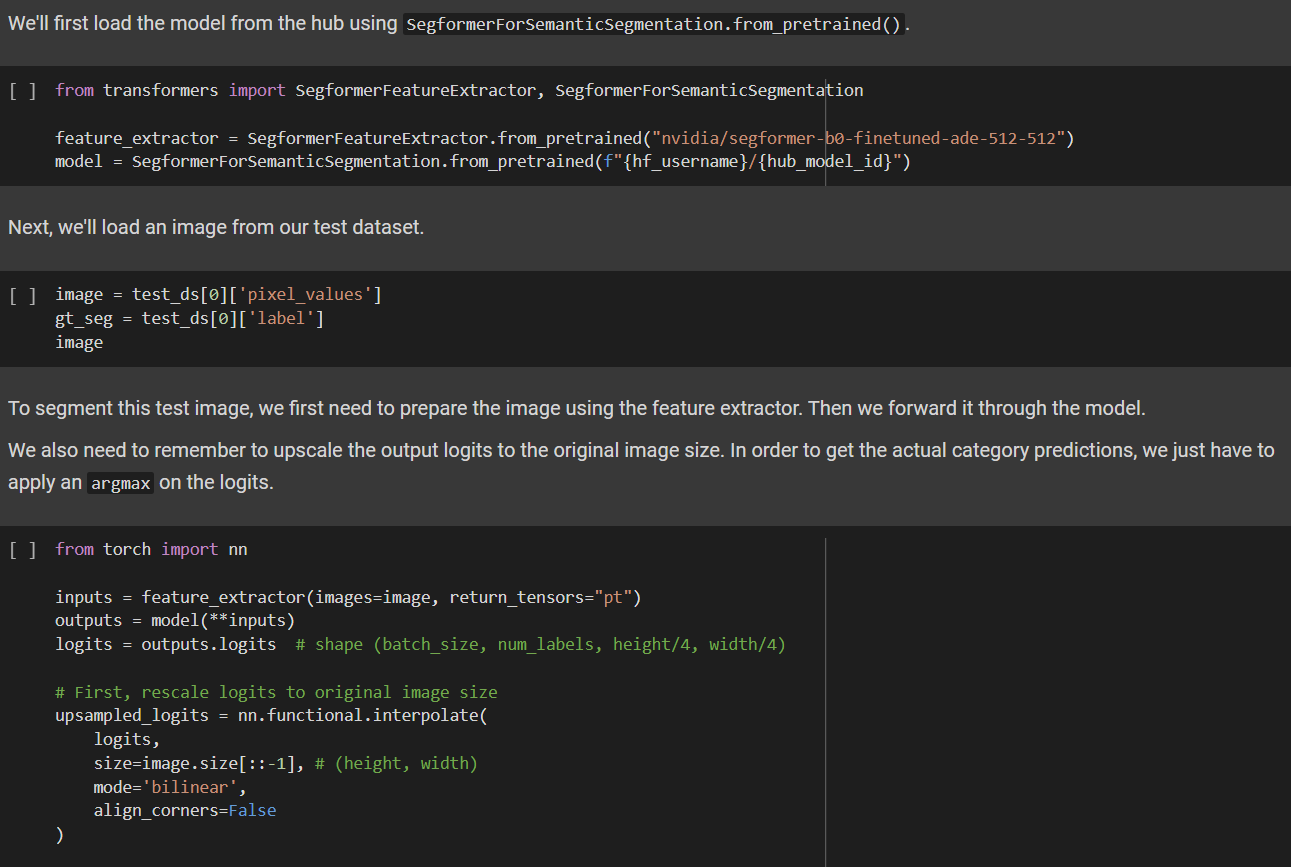Viewport: 1291px width, 867px height.
Task: Run the torch interpolation code cell
Action: click(x=21, y=548)
